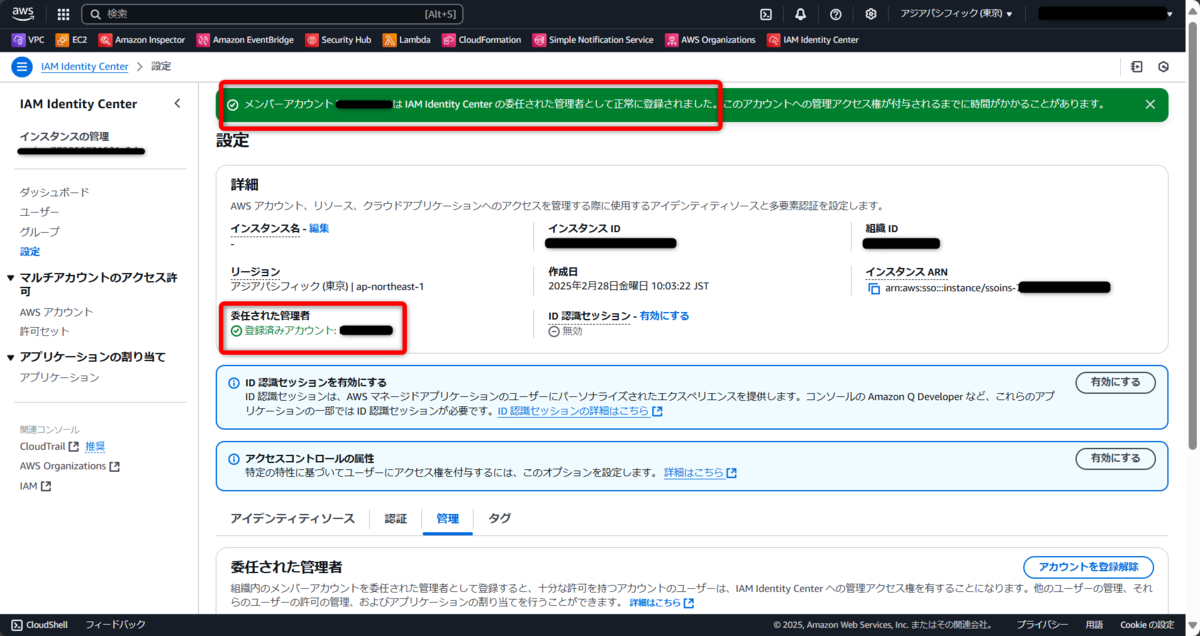Open the notifications bell icon

(801, 14)
